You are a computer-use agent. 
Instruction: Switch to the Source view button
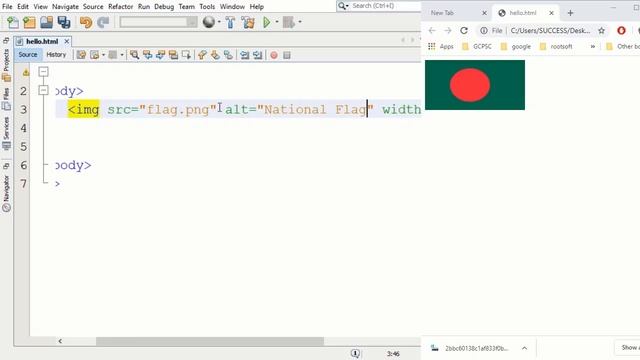[28, 55]
